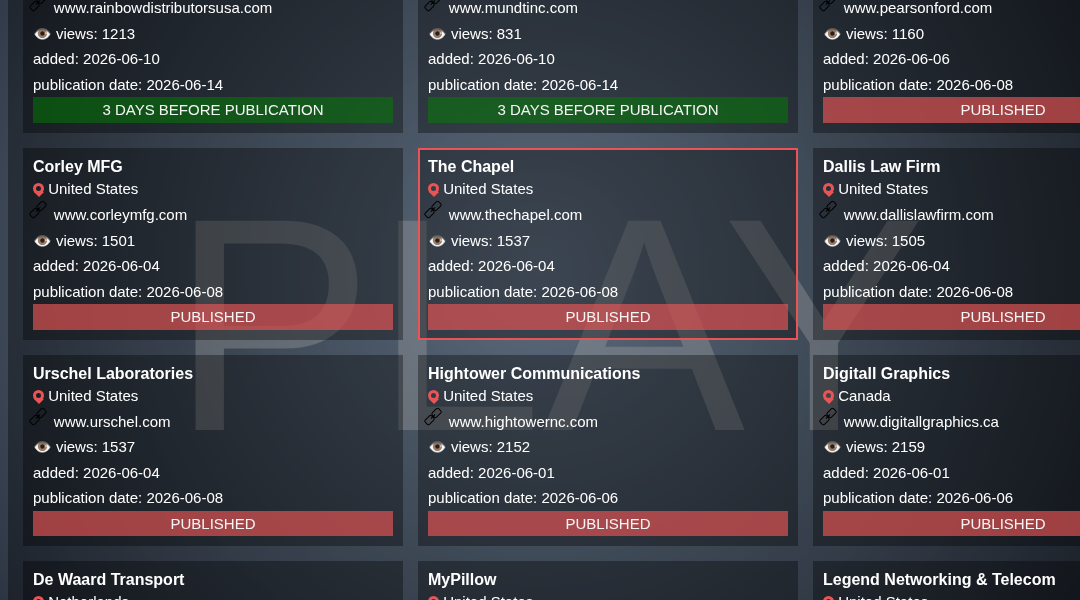Click eye icon on The Chapel card
The width and height of the screenshot is (1080, 600).
[437, 241]
